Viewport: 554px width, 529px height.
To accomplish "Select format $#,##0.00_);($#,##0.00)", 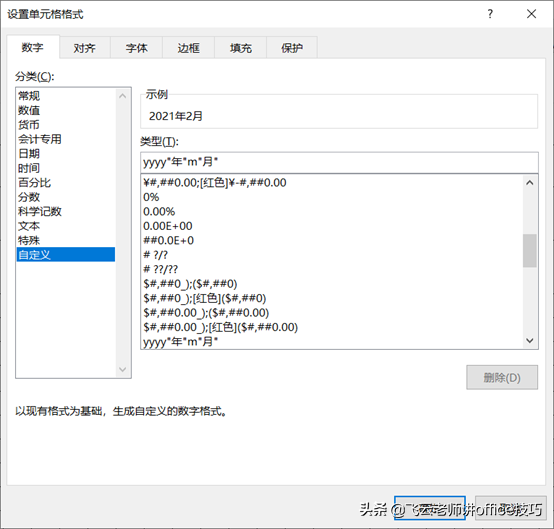I will (331, 313).
